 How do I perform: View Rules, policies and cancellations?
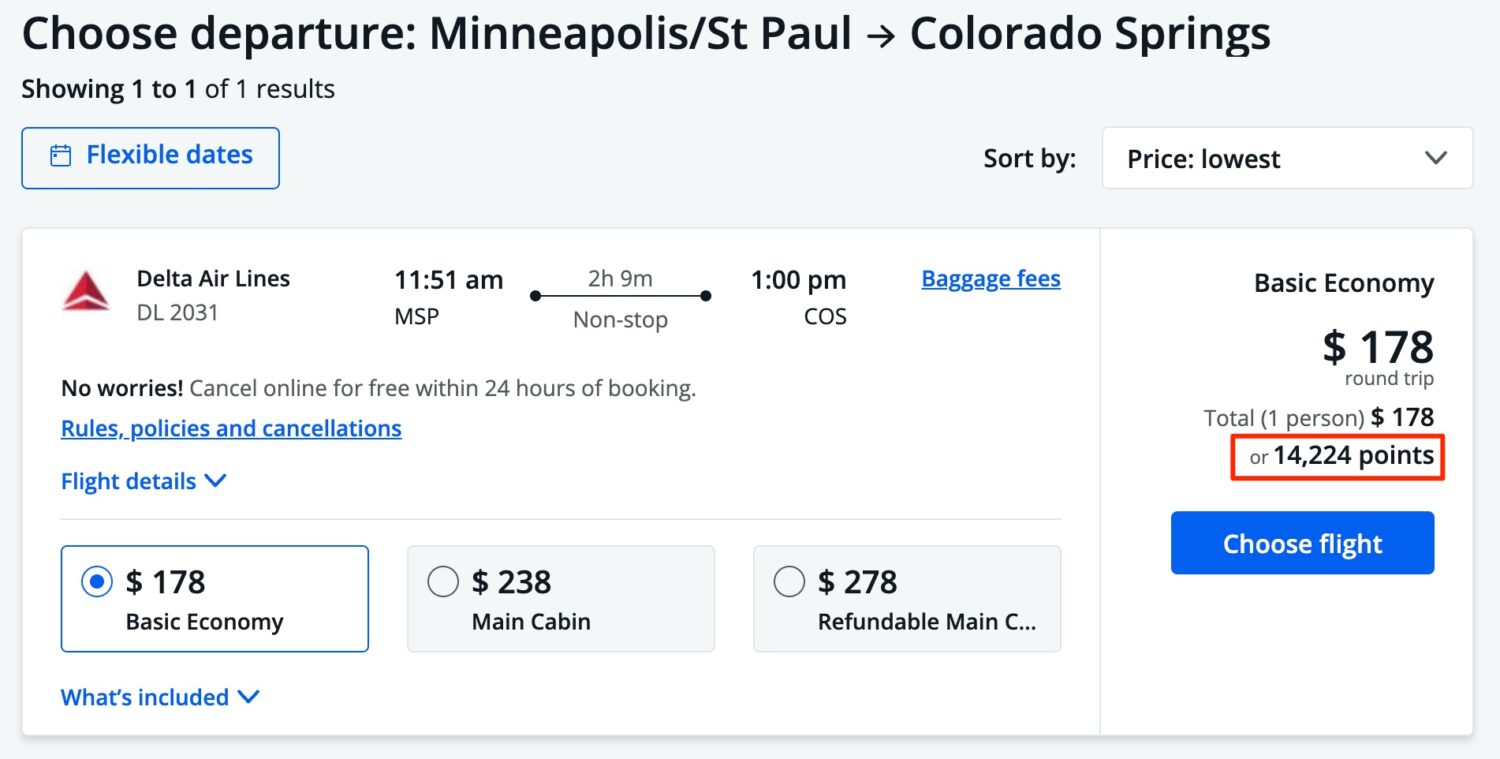point(230,428)
